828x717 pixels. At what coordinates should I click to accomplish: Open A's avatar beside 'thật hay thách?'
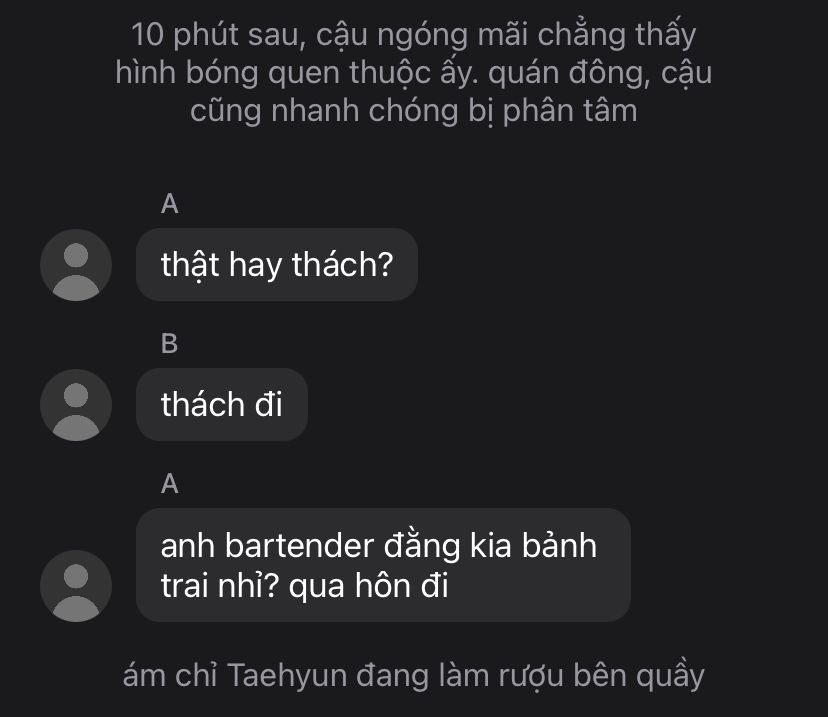point(76,265)
